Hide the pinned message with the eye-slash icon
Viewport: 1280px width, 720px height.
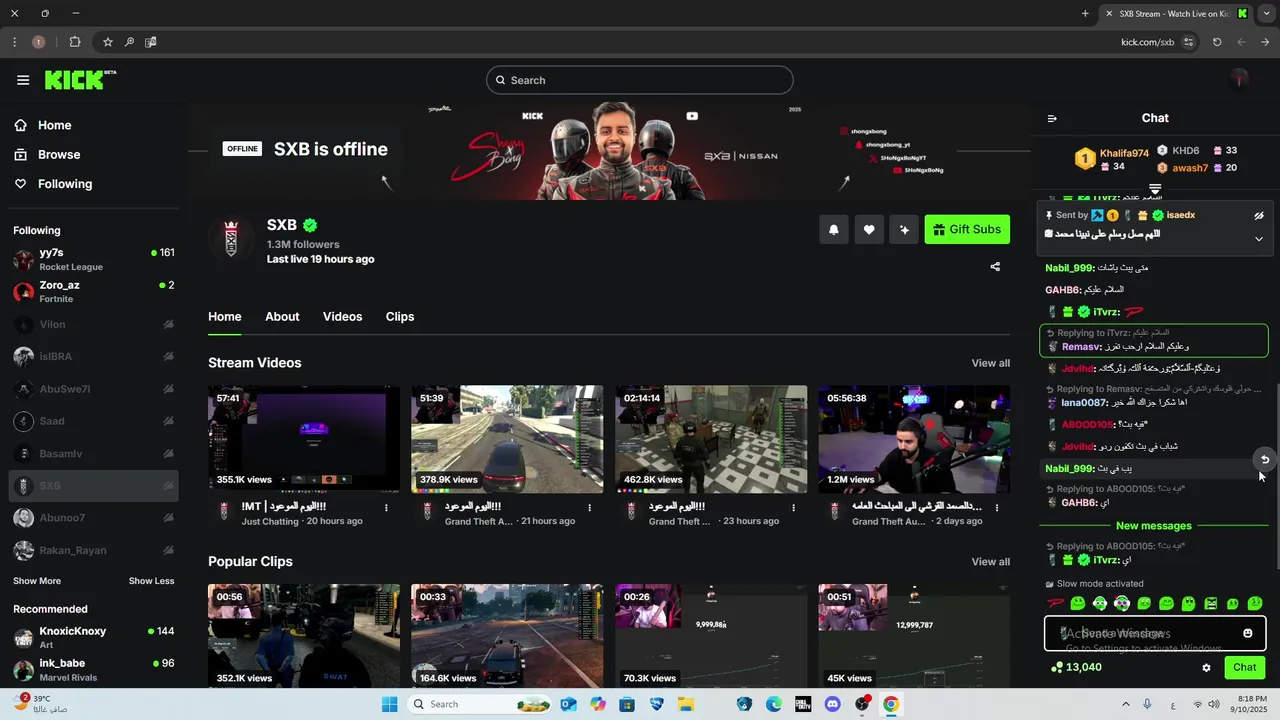click(x=1259, y=215)
